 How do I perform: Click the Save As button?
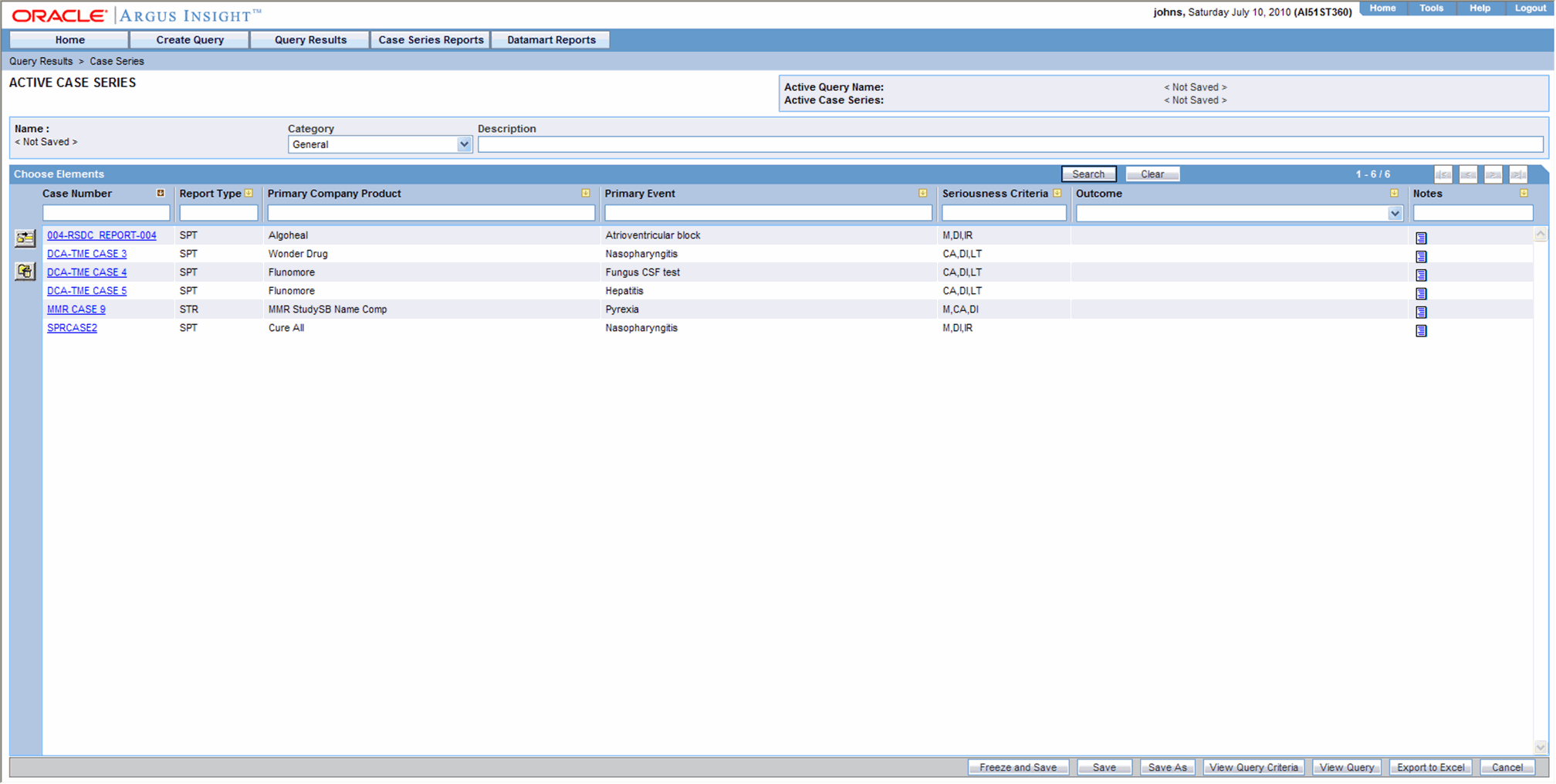tap(1168, 768)
